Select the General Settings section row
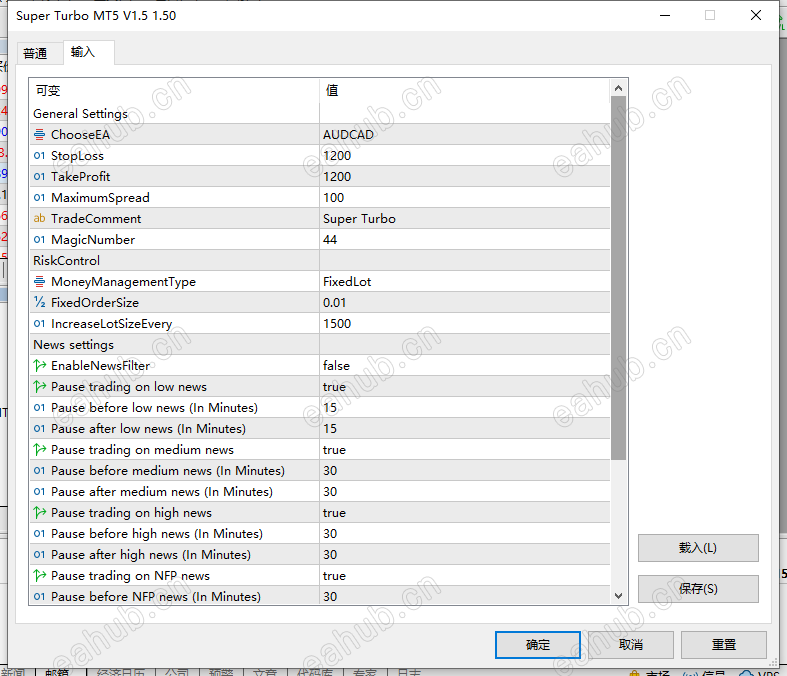The image size is (787, 676). (x=320, y=113)
